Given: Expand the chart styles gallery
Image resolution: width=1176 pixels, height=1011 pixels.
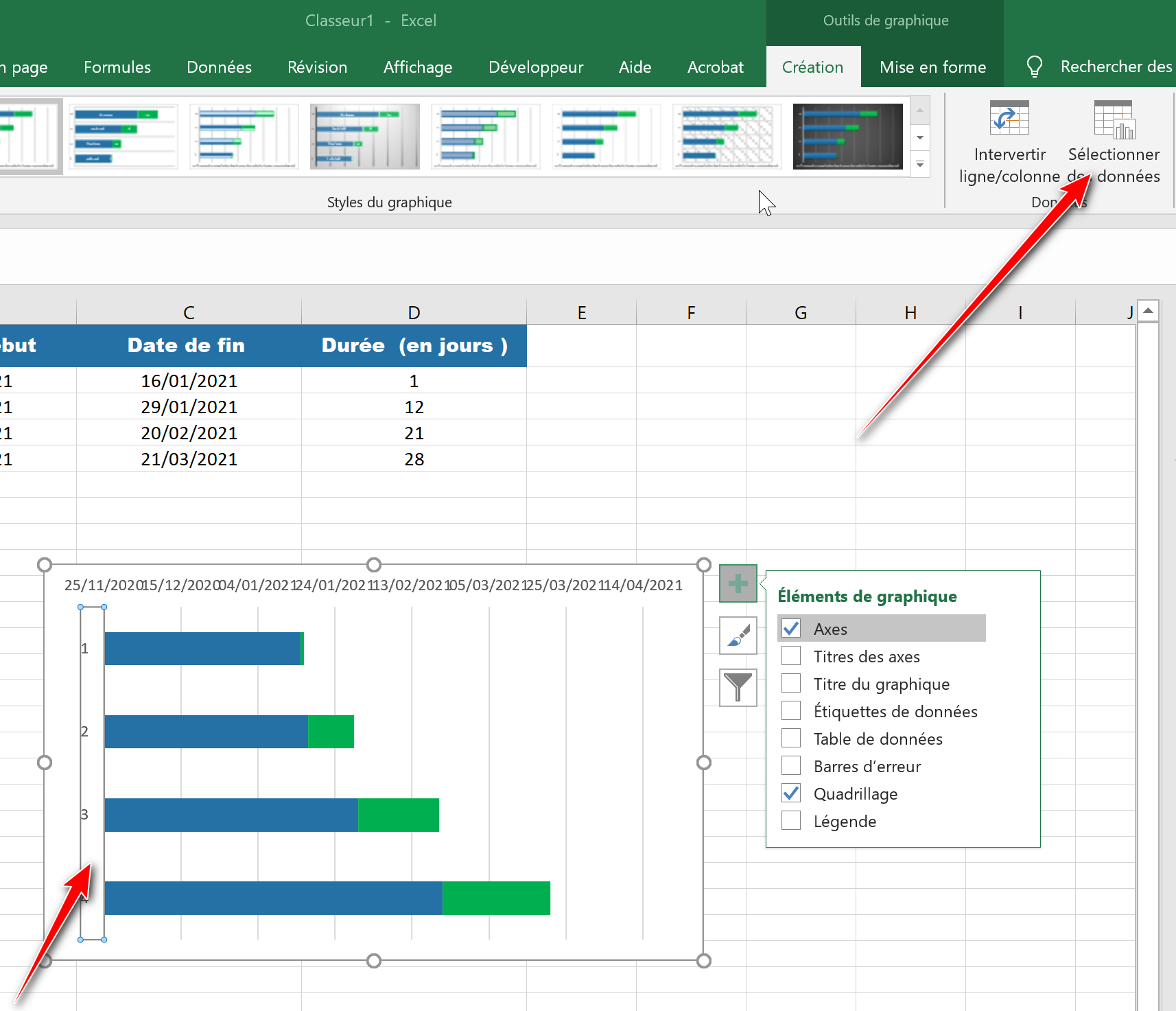Looking at the screenshot, I should click(920, 165).
